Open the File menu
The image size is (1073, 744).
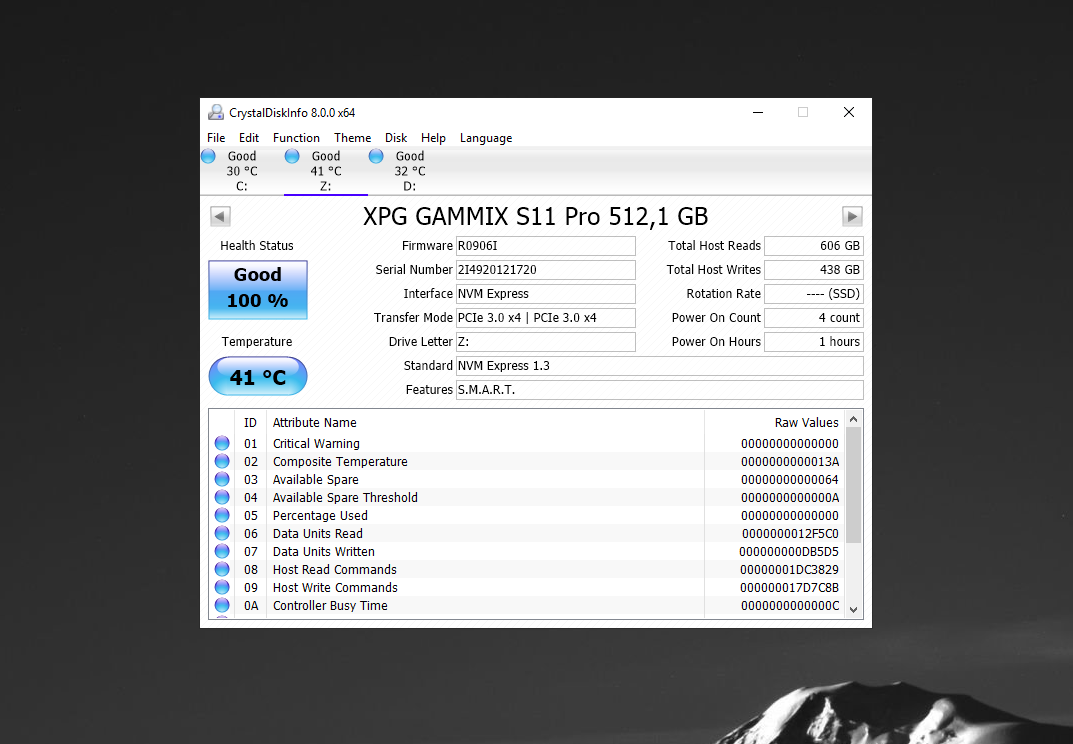point(216,138)
